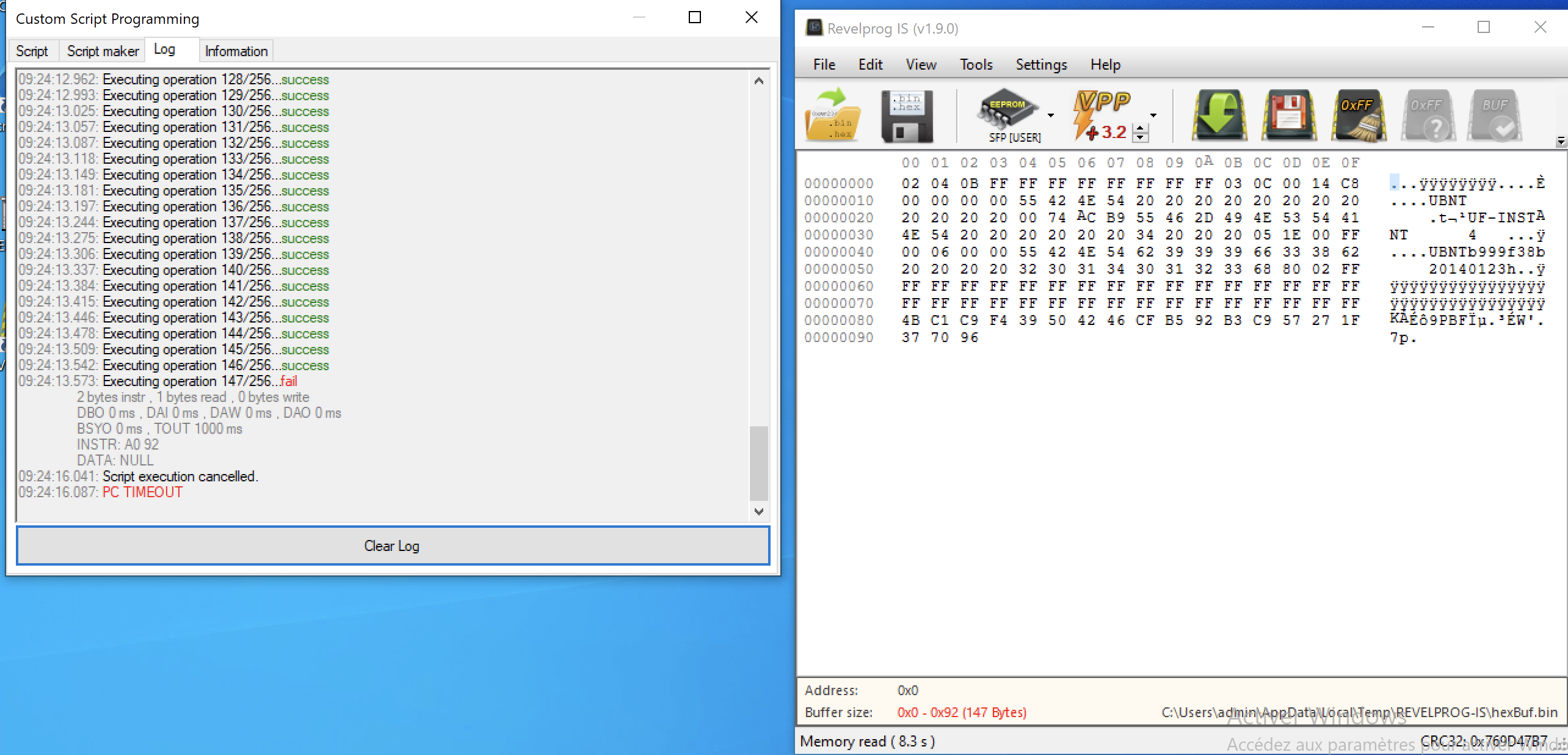This screenshot has height=755, width=1568.
Task: Click the VPP lightning voltage icon
Action: pos(1102,115)
